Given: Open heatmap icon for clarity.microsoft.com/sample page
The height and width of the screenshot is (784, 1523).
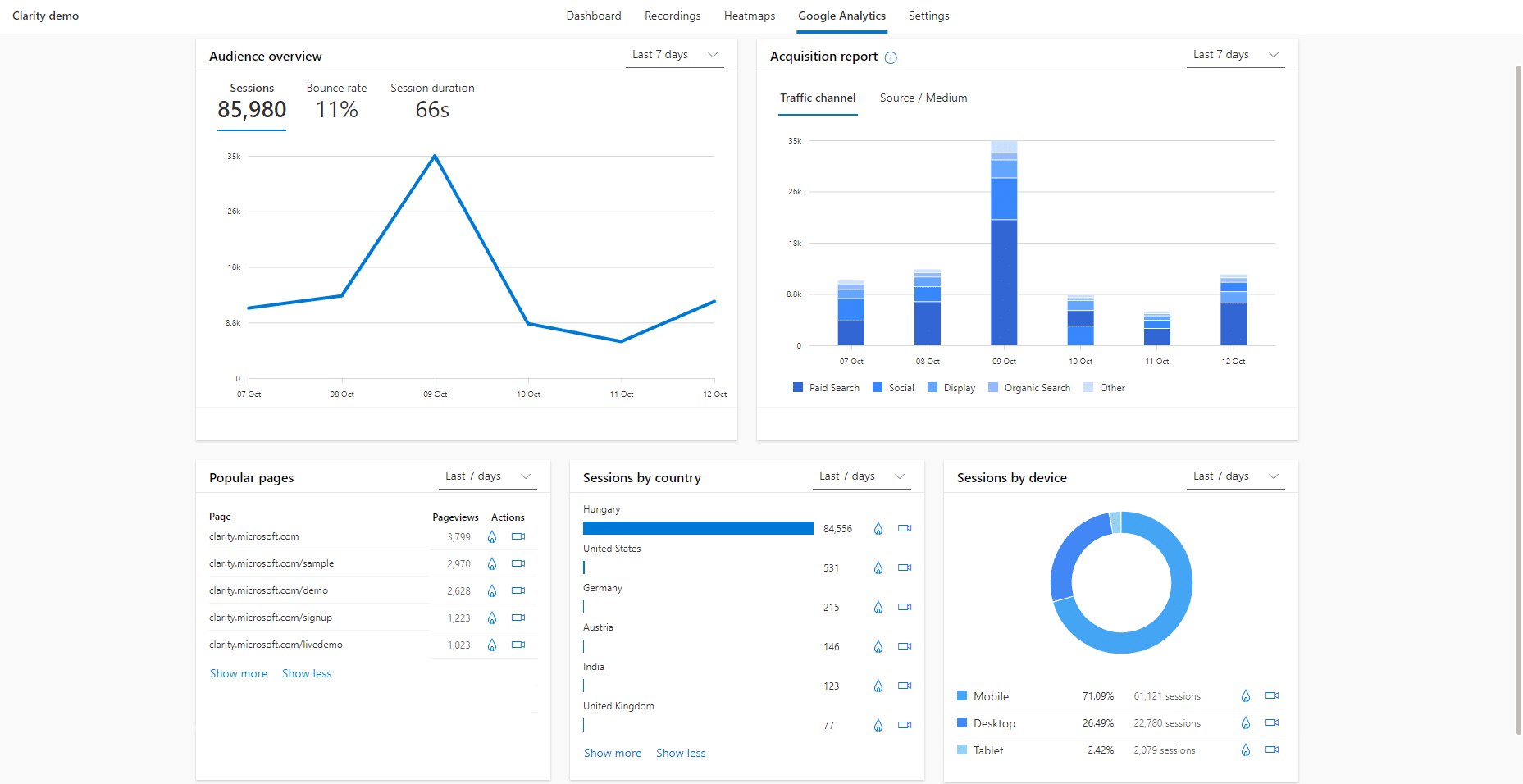Looking at the screenshot, I should click(x=492, y=564).
